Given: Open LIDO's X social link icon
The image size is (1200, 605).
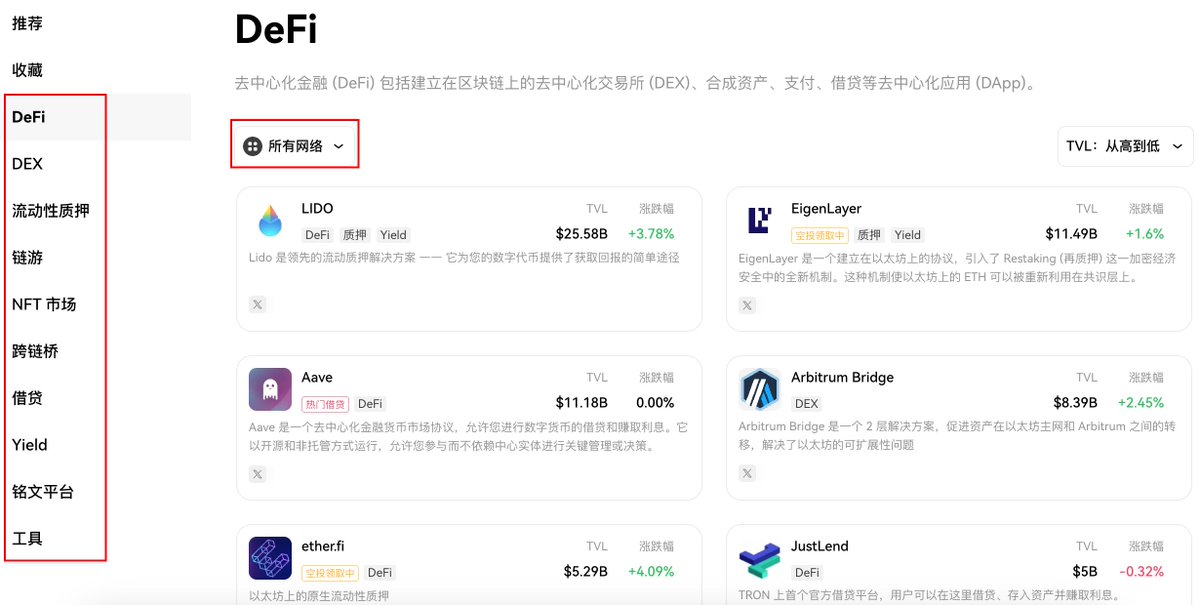Looking at the screenshot, I should coord(258,305).
